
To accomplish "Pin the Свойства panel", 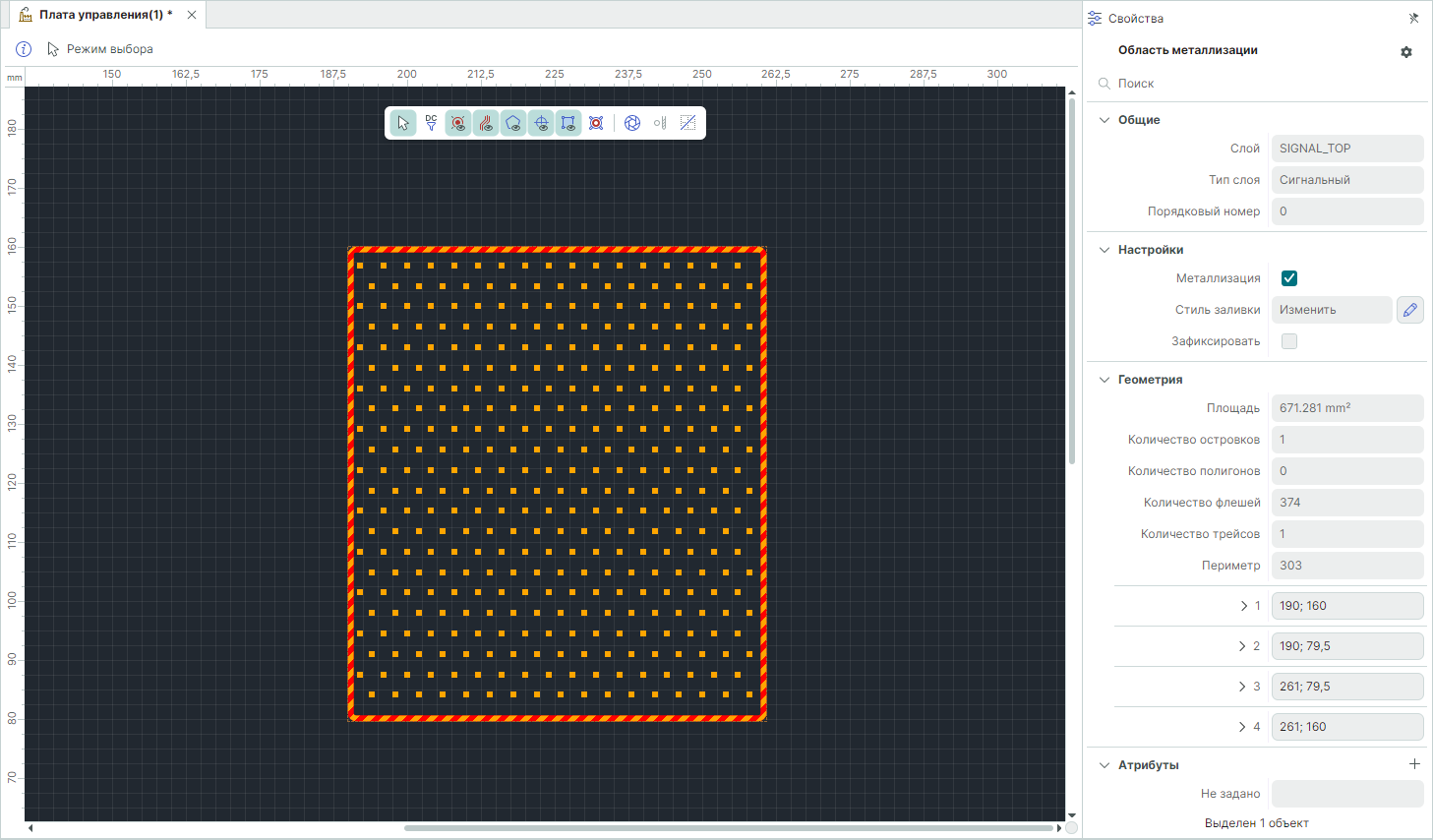I will [1413, 19].
